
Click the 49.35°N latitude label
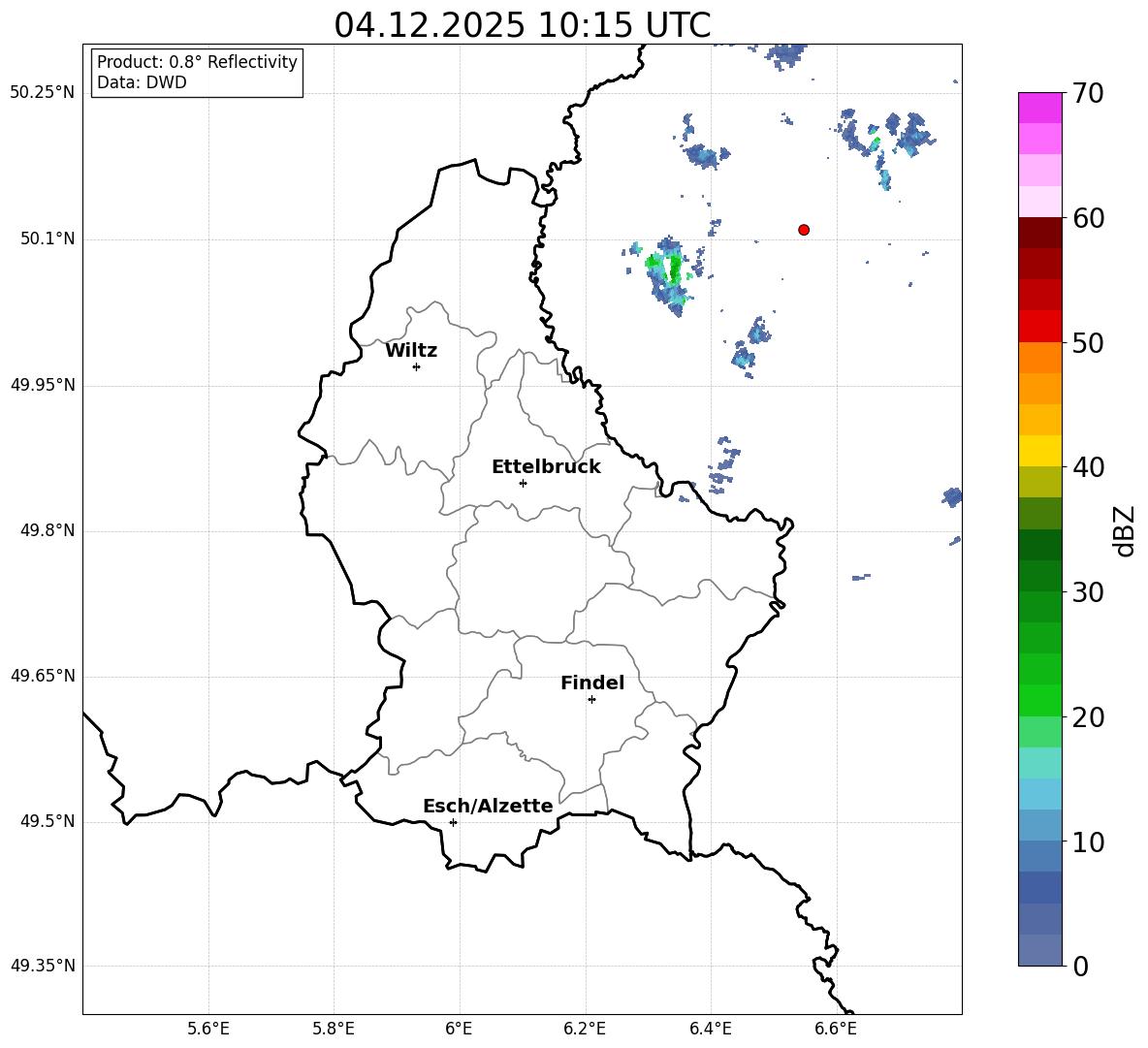[x=43, y=966]
